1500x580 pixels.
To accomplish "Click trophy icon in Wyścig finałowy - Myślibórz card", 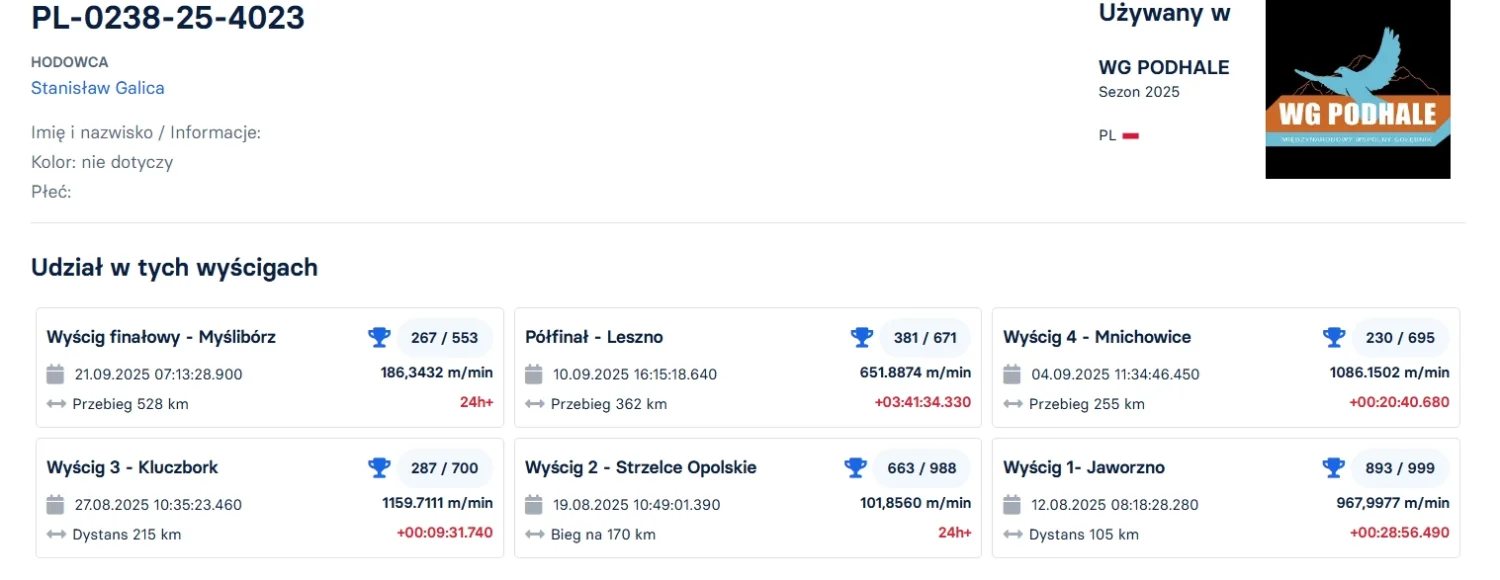I will tap(379, 338).
